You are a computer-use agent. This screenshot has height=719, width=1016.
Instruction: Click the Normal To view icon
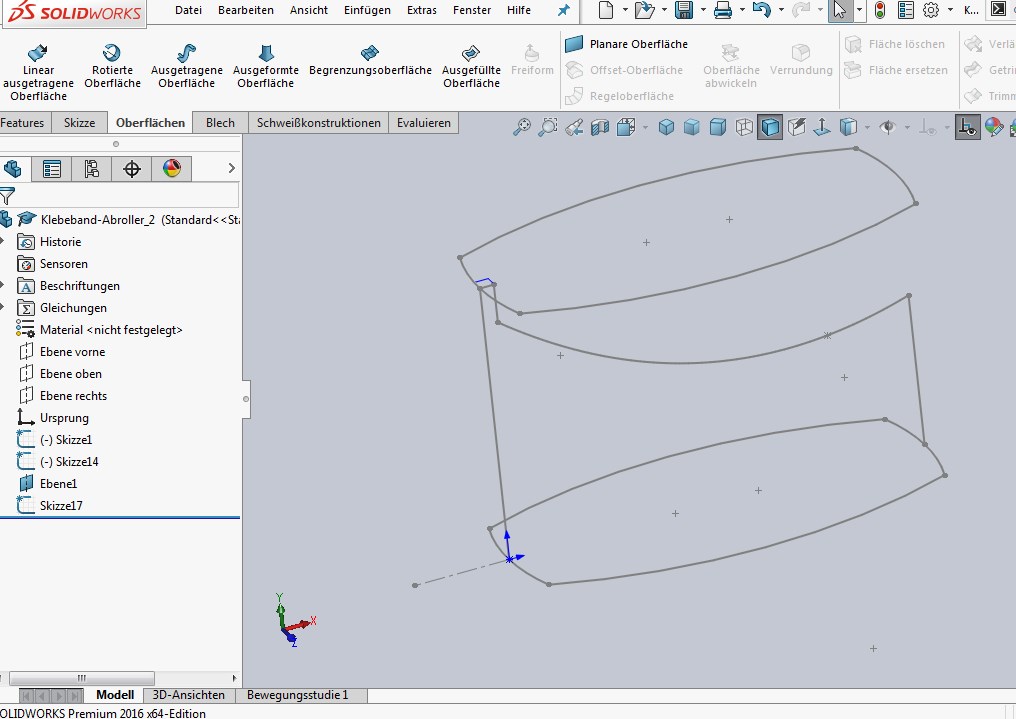tap(822, 127)
